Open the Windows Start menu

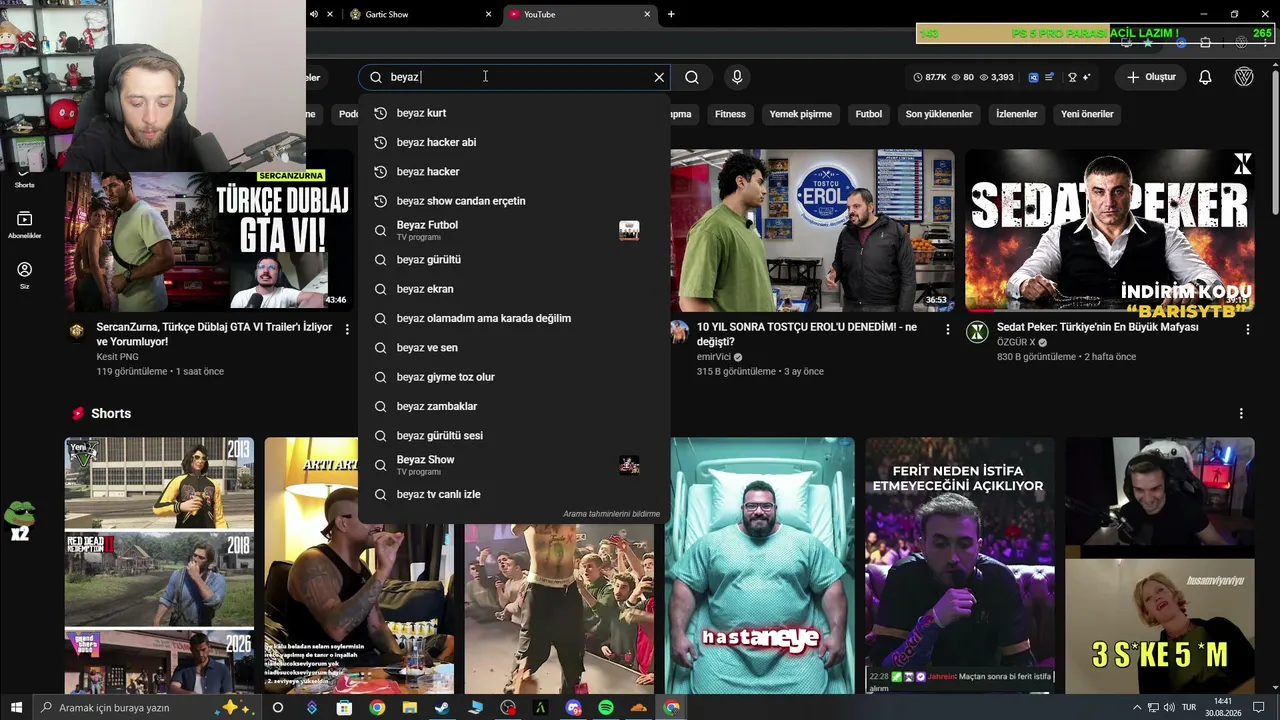pos(16,708)
